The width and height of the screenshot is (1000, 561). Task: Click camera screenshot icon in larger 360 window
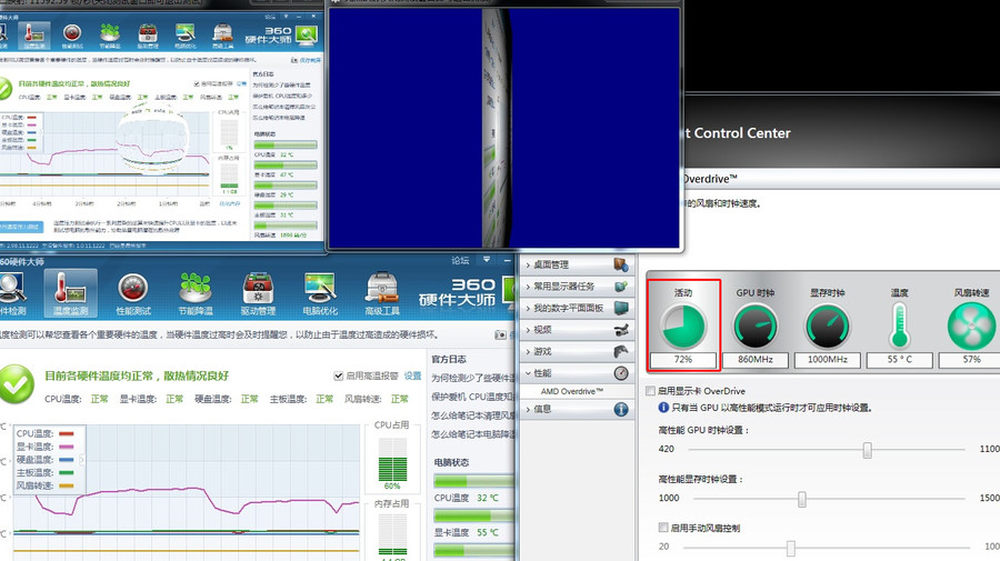click(501, 335)
